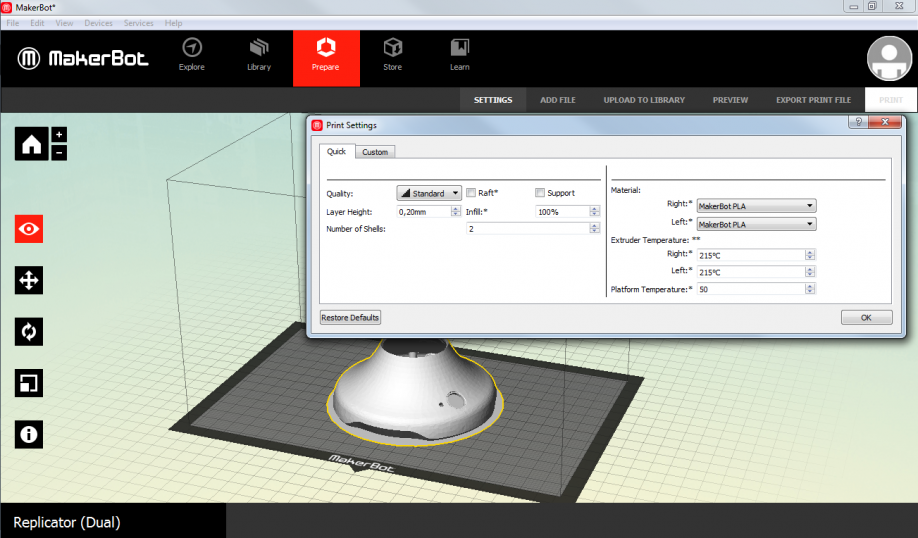Open the View menu
Viewport: 918px width, 538px height.
(64, 23)
